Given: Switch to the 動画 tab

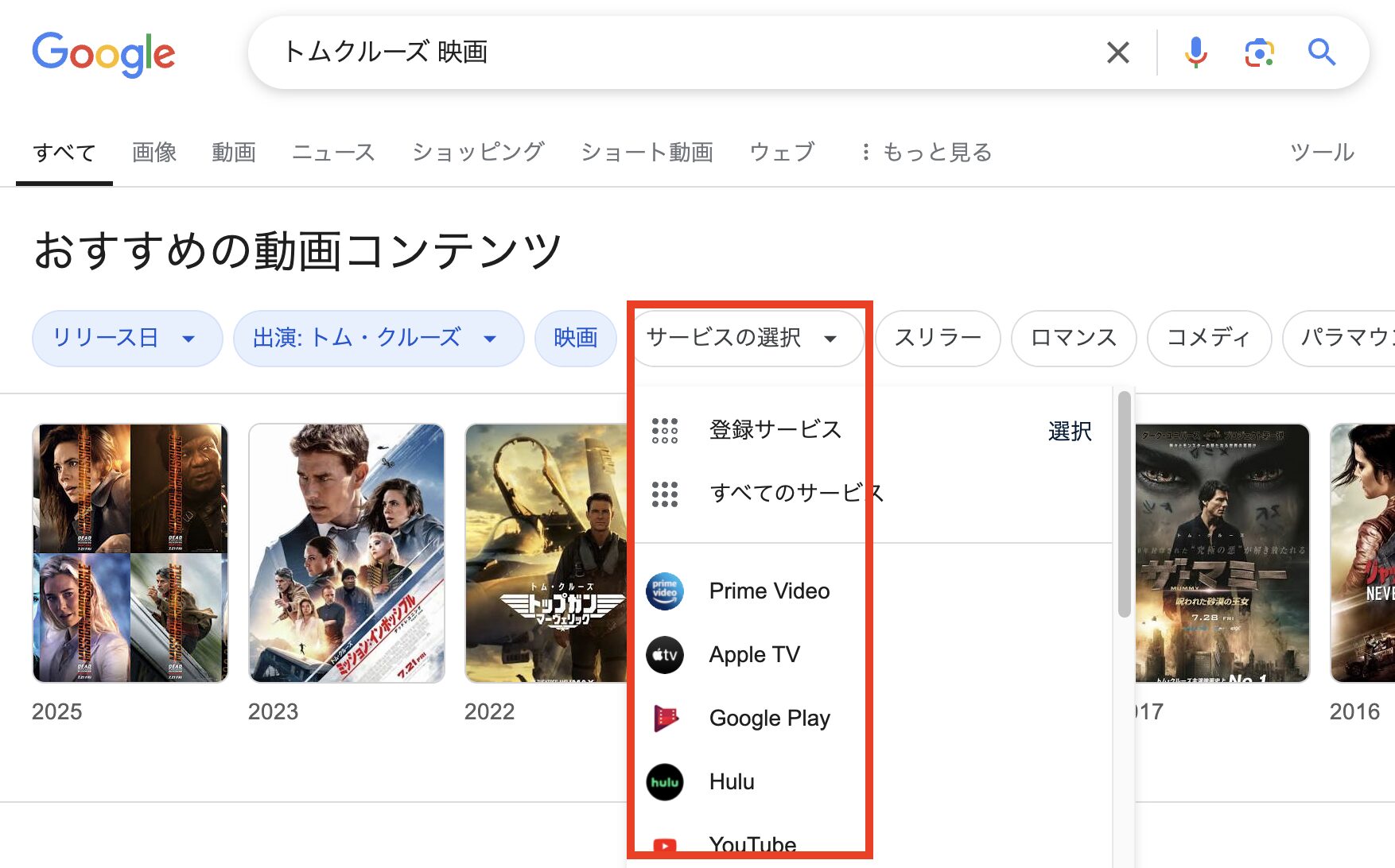Looking at the screenshot, I should point(234,152).
